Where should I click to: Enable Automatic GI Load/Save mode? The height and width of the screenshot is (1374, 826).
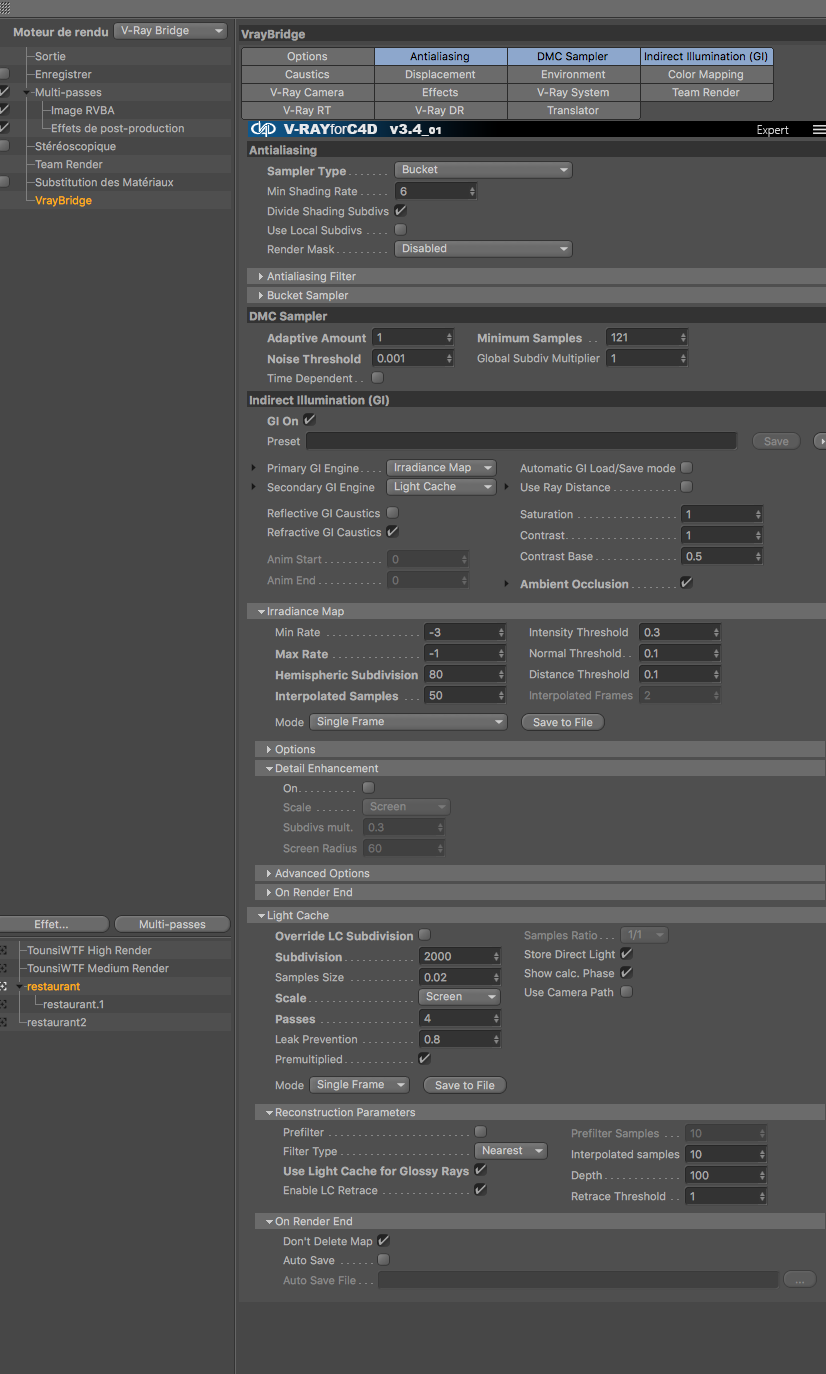[x=686, y=468]
